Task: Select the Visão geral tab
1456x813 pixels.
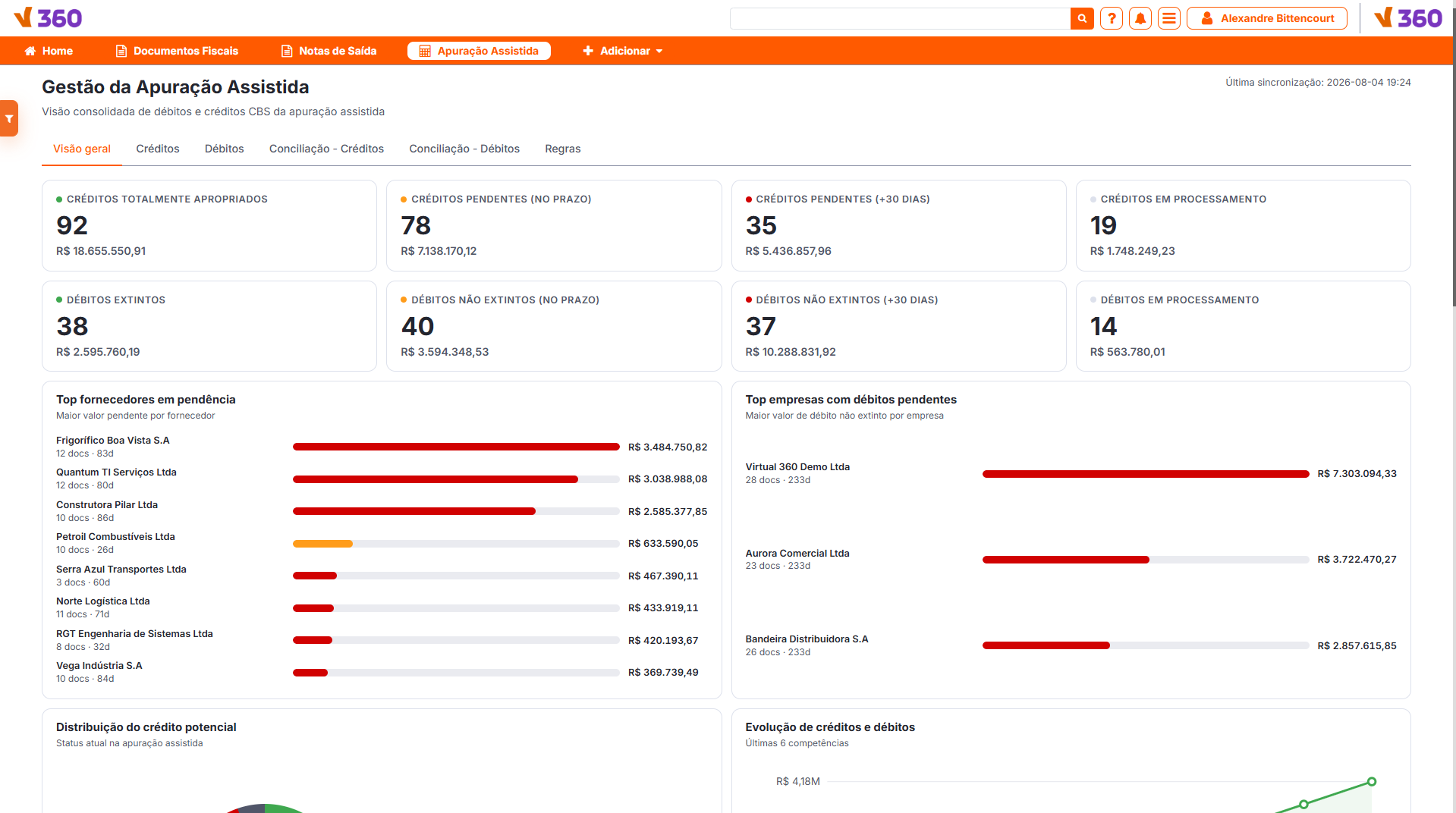Action: click(82, 149)
